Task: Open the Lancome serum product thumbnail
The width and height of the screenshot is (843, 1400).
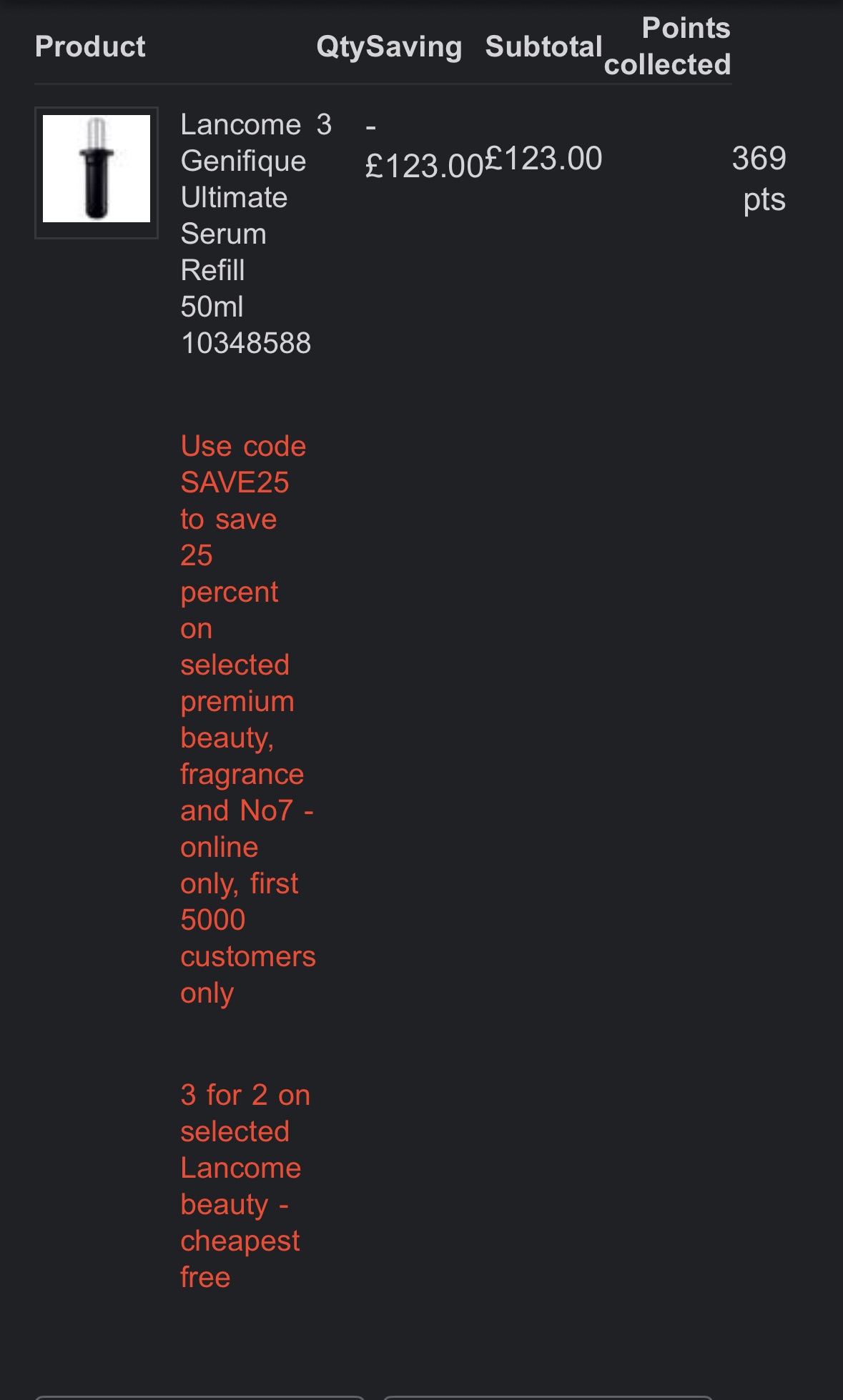Action: (97, 172)
